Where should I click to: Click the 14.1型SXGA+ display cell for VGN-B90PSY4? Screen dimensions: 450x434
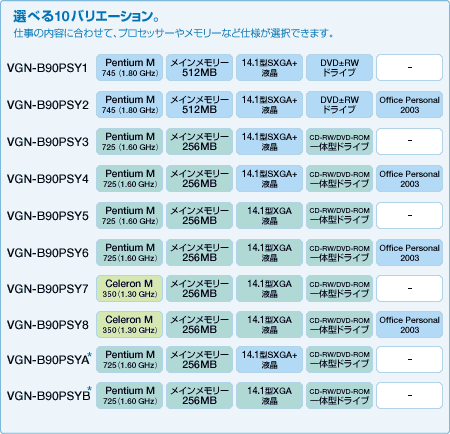pos(269,179)
